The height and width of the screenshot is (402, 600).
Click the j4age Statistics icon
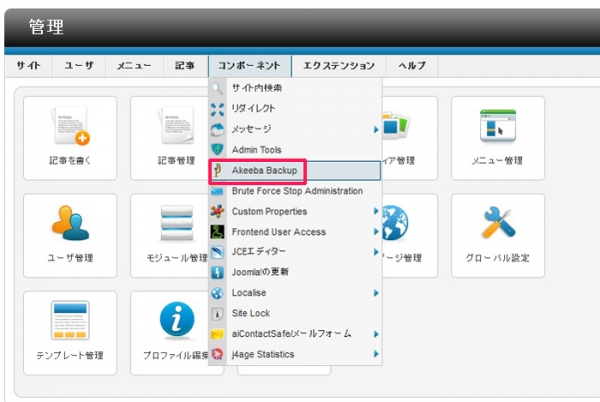click(x=217, y=354)
